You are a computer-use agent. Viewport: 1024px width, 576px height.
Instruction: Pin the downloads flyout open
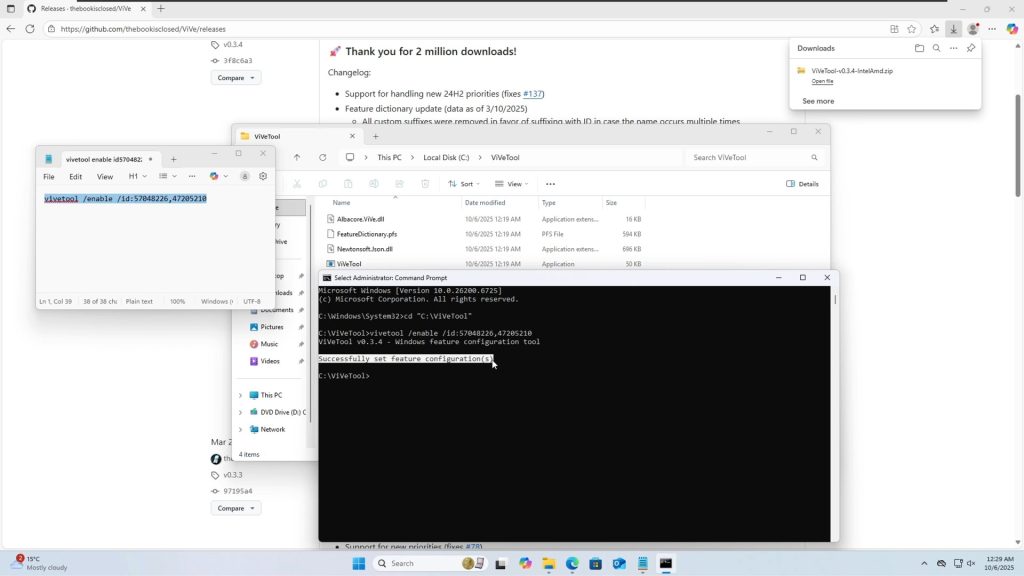(971, 48)
